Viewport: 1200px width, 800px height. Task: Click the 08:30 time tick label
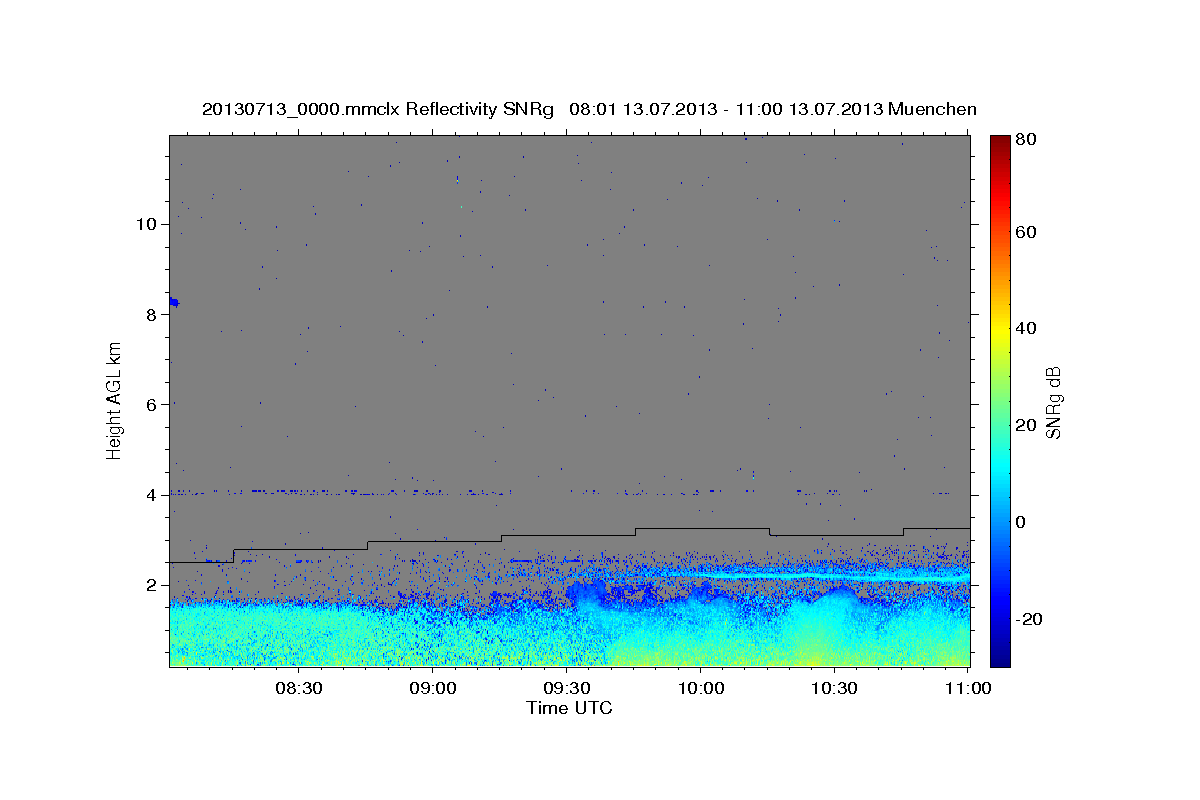pos(299,688)
